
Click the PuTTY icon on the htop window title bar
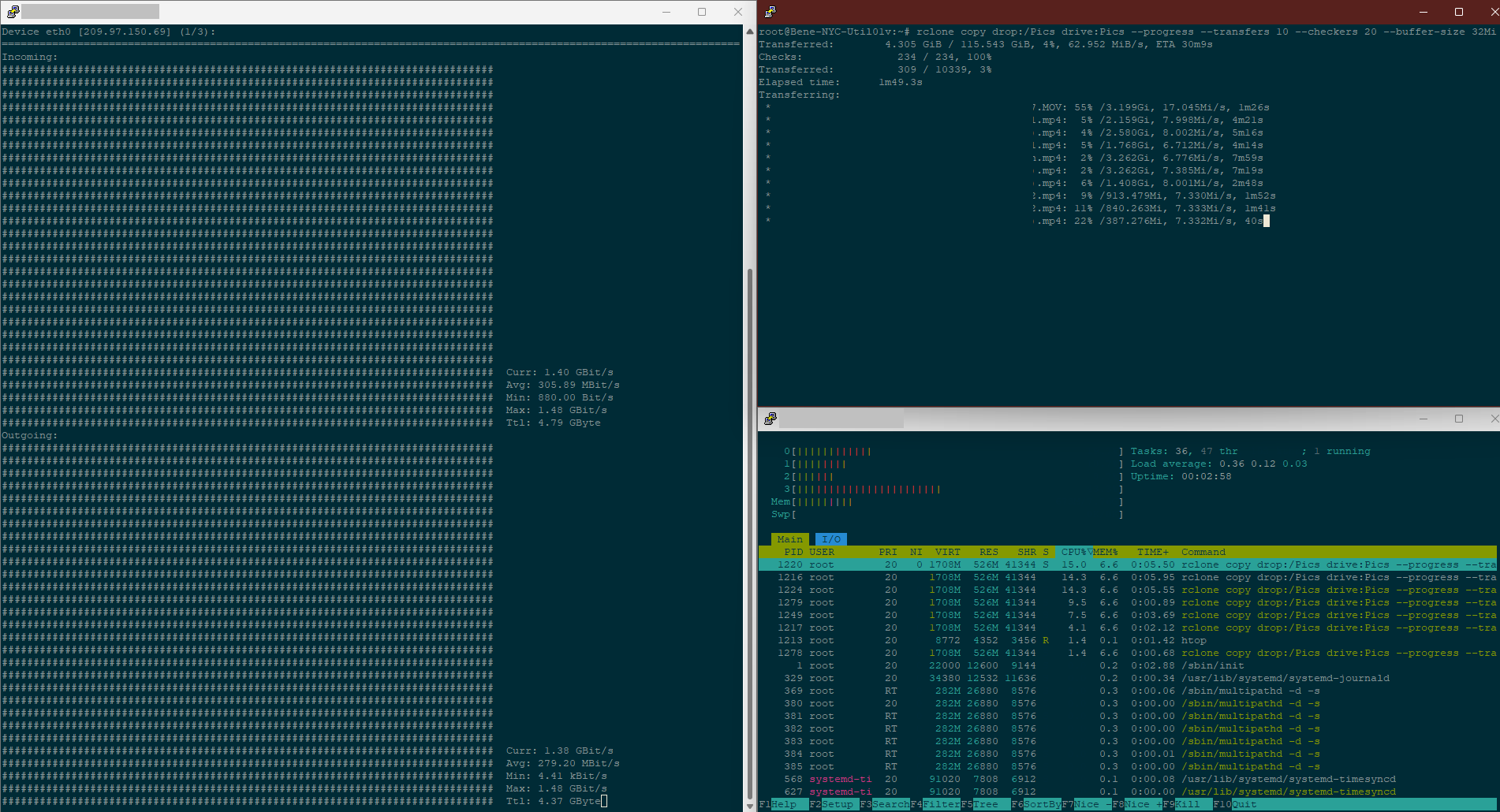(x=771, y=419)
